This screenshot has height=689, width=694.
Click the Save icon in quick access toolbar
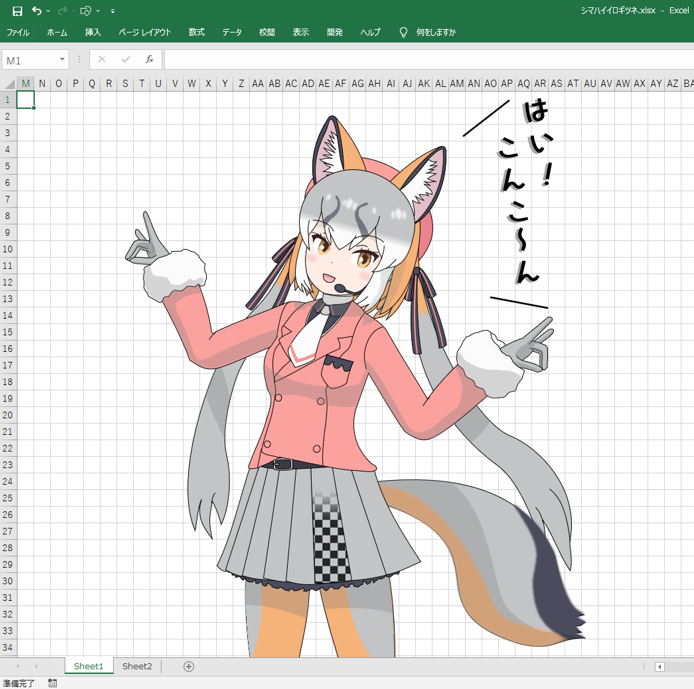tap(17, 11)
